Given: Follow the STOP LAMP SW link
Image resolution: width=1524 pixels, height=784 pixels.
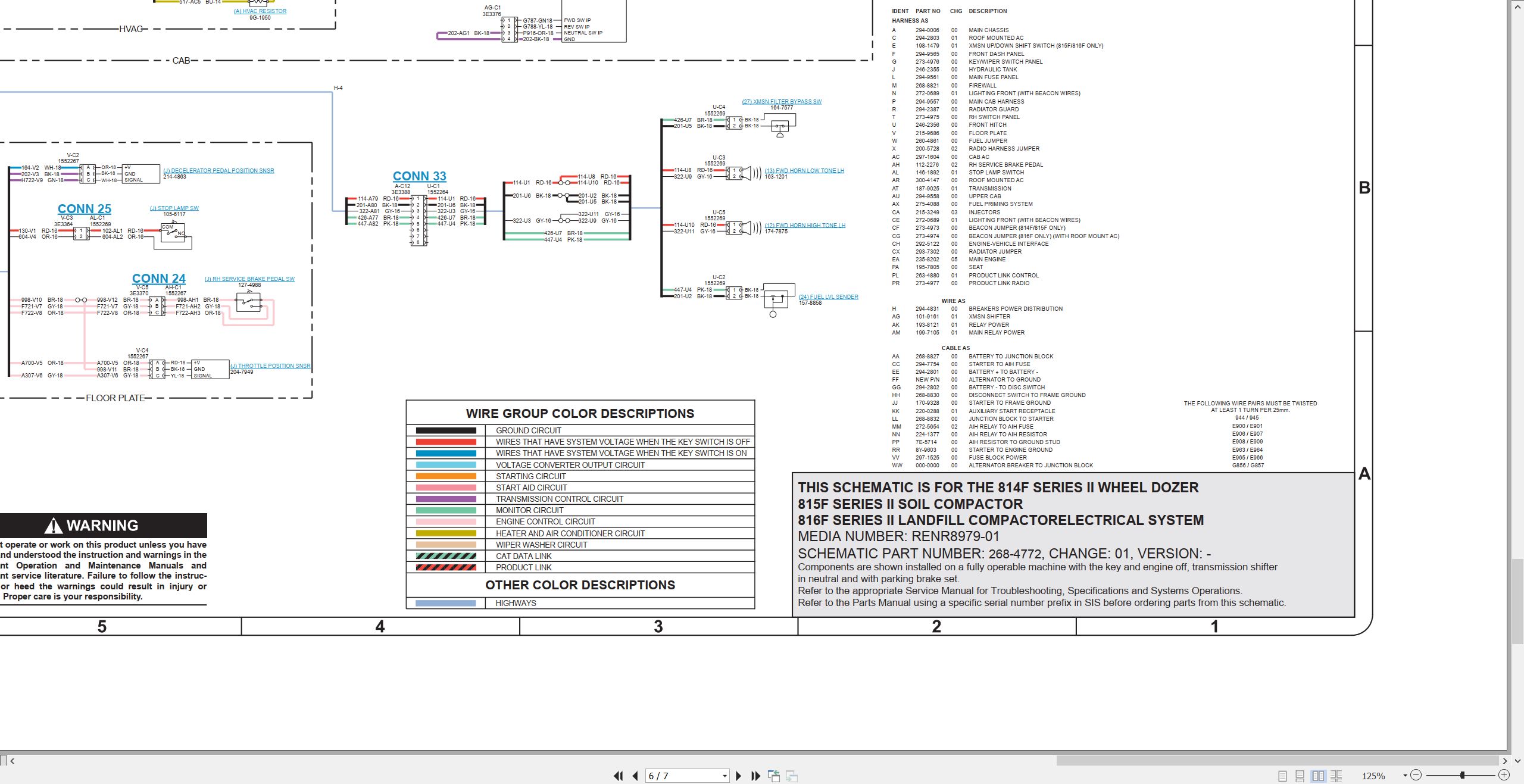Looking at the screenshot, I should pyautogui.click(x=174, y=208).
